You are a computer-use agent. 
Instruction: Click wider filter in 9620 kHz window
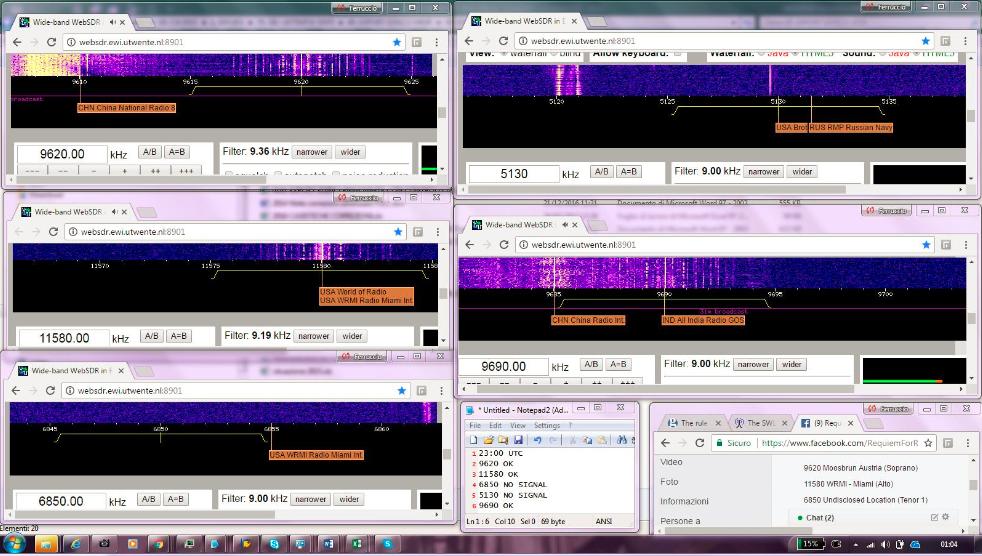tap(350, 152)
